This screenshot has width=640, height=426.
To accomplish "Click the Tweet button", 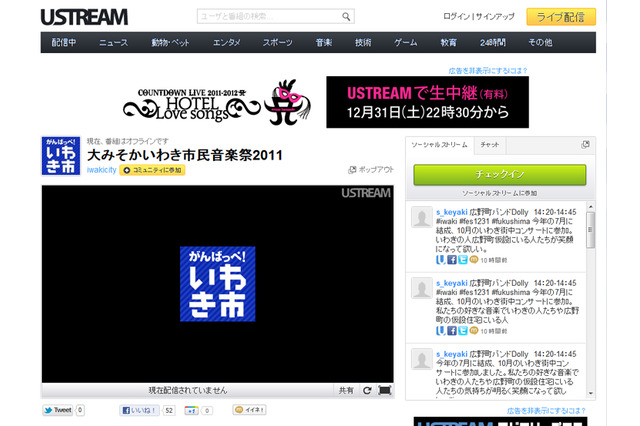I will 58,410.
